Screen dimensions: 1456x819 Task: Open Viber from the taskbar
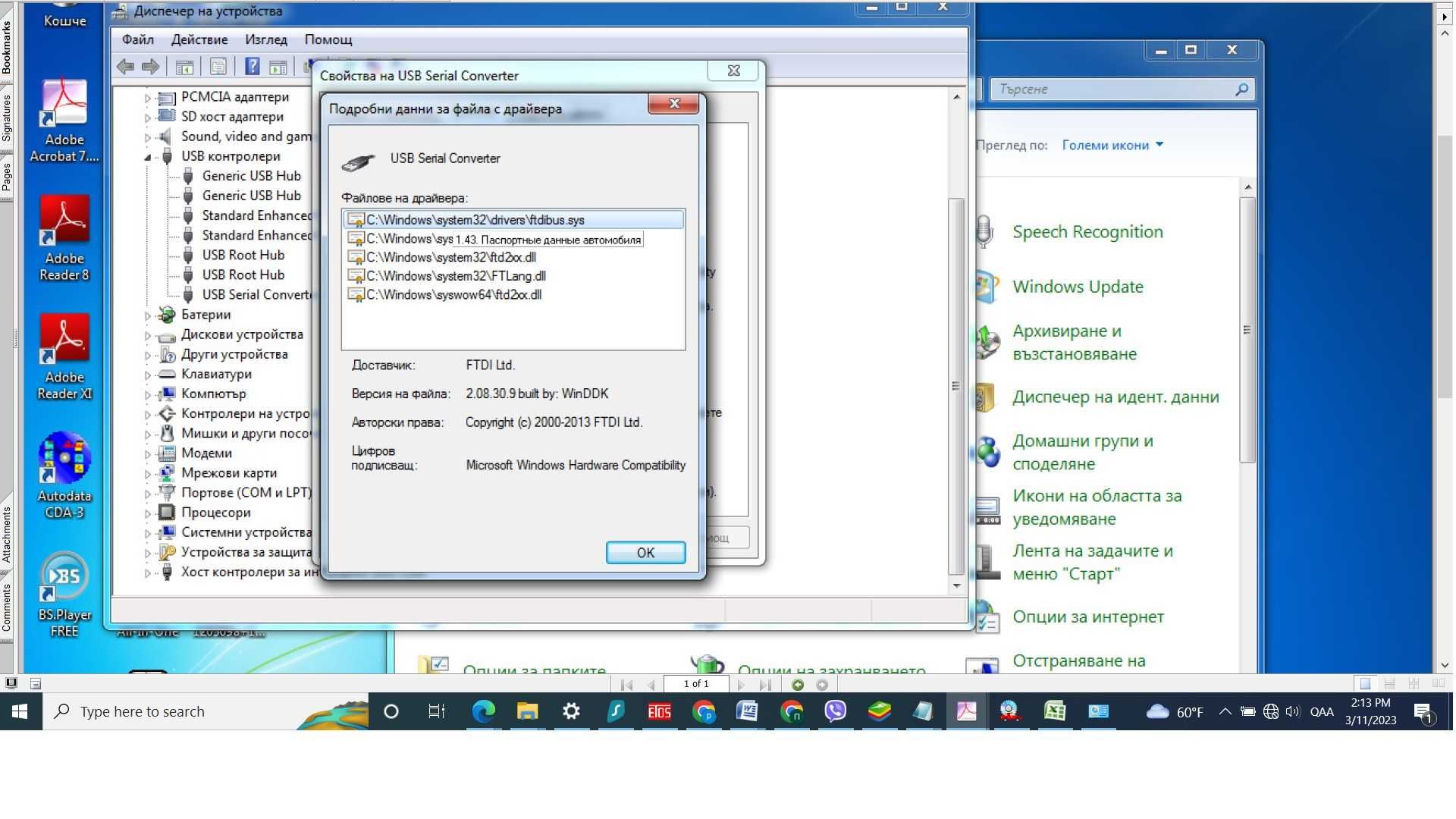click(835, 711)
